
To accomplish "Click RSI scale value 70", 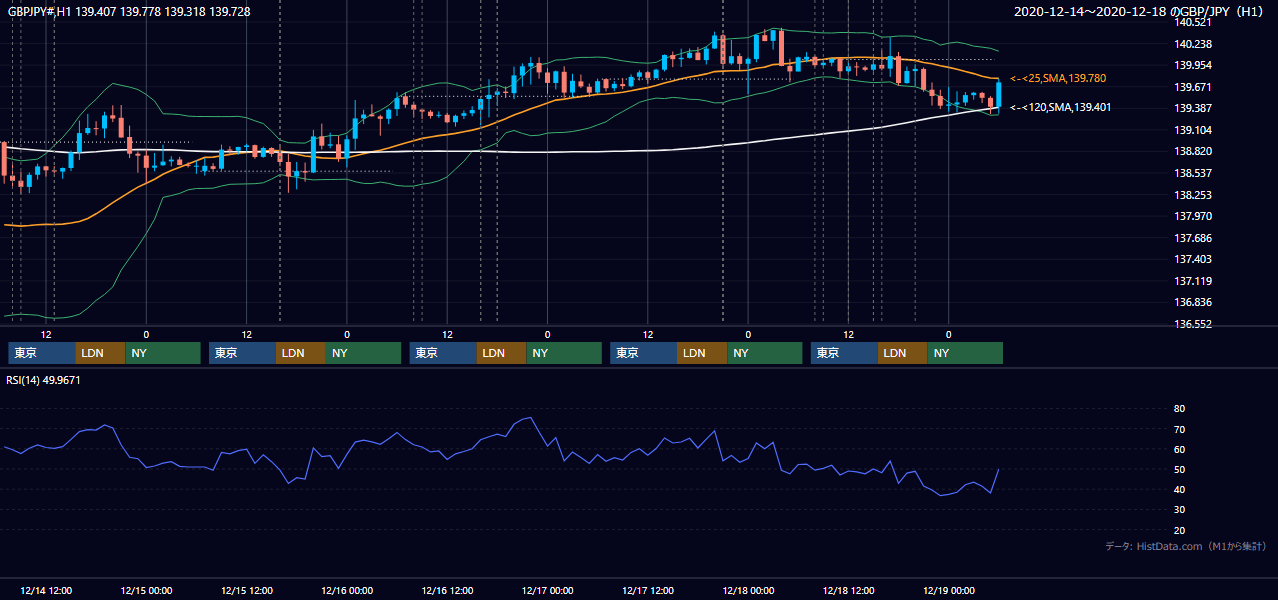I will (1180, 429).
